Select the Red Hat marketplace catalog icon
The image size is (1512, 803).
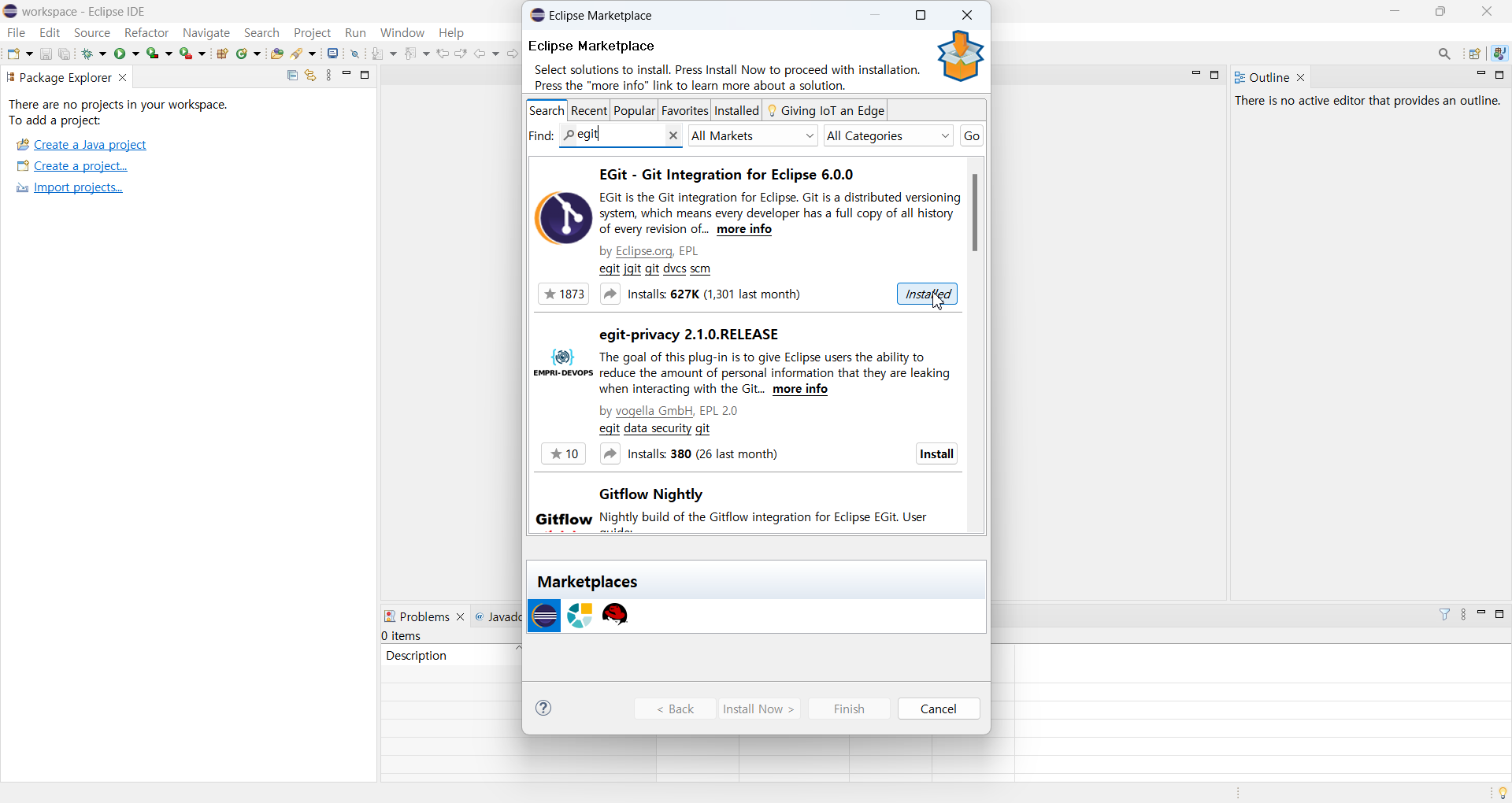616,615
